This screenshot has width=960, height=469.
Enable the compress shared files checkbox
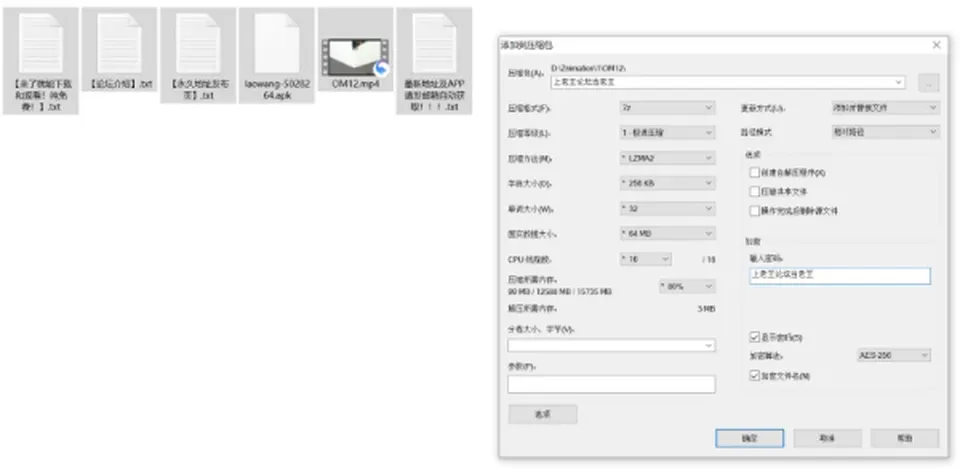(x=754, y=192)
